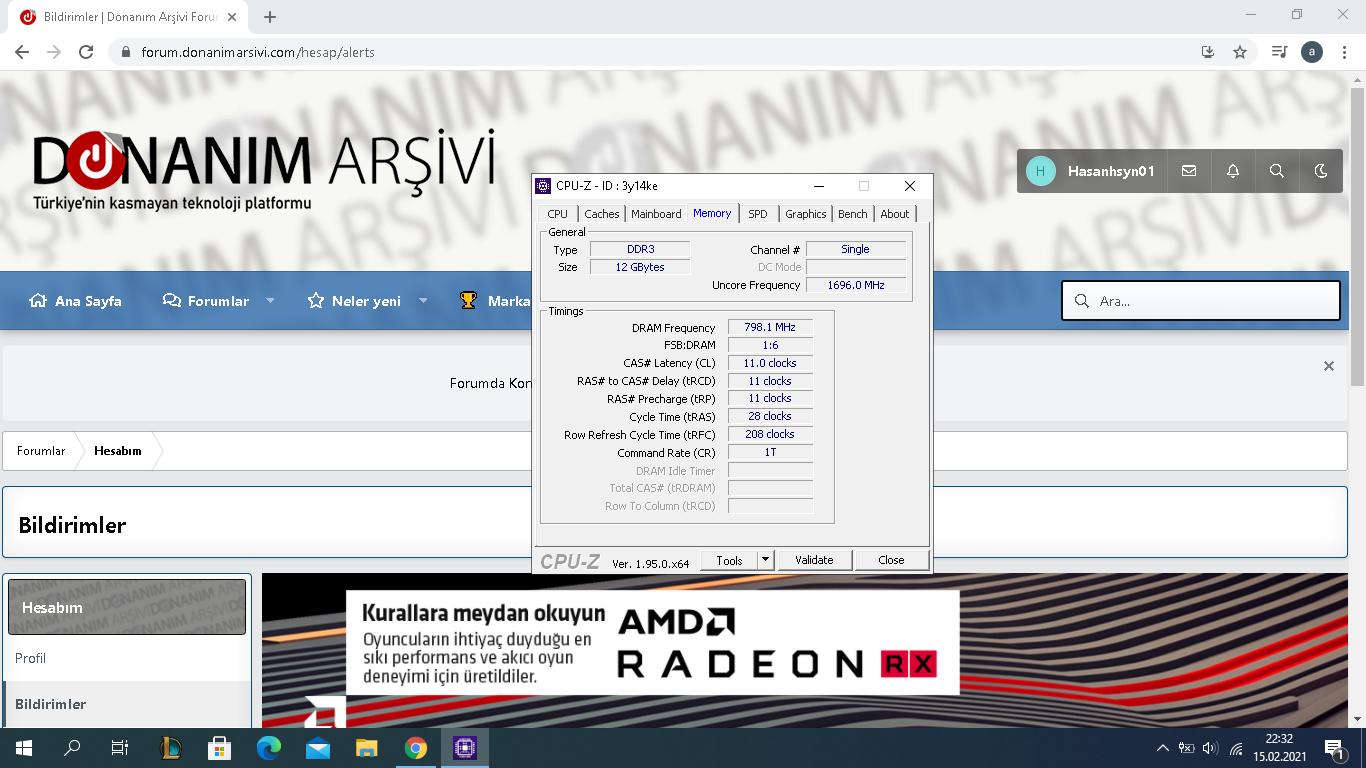
Task: Open the network icon in system tray
Action: coord(1236,748)
